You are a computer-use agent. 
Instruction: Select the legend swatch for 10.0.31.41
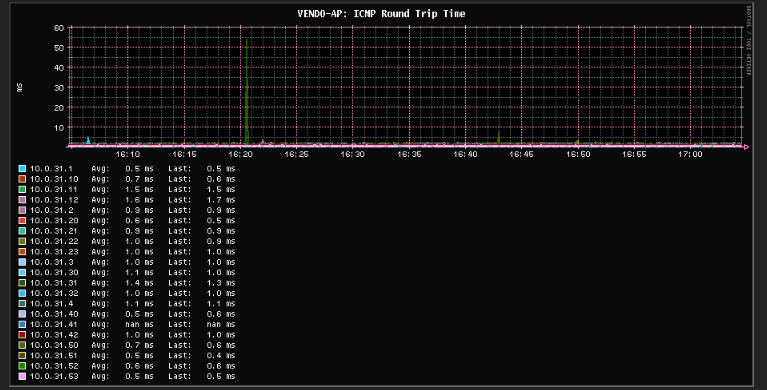[x=22, y=324]
